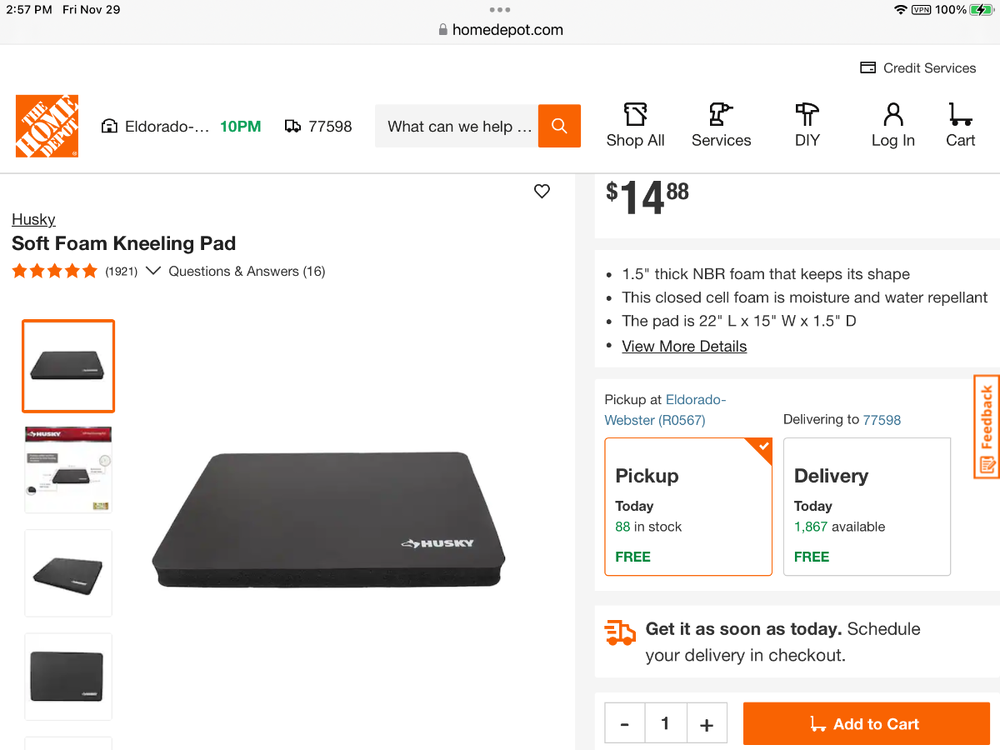Open the Shop All menu
The height and width of the screenshot is (750, 1000).
coord(635,126)
